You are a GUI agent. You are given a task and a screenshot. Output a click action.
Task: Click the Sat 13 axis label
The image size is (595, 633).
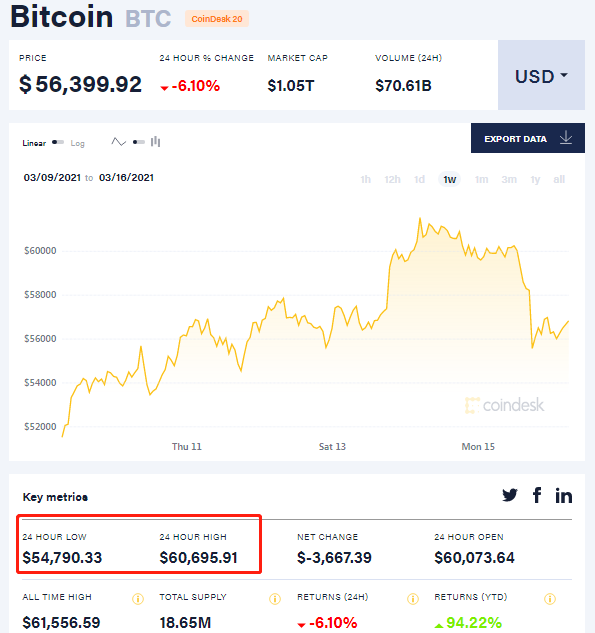tap(332, 446)
